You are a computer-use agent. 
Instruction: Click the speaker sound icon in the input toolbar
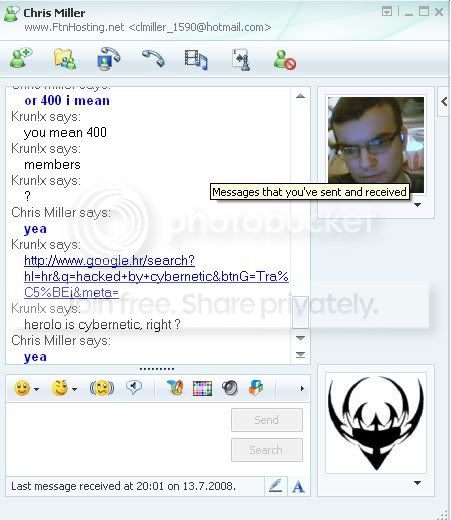point(230,388)
